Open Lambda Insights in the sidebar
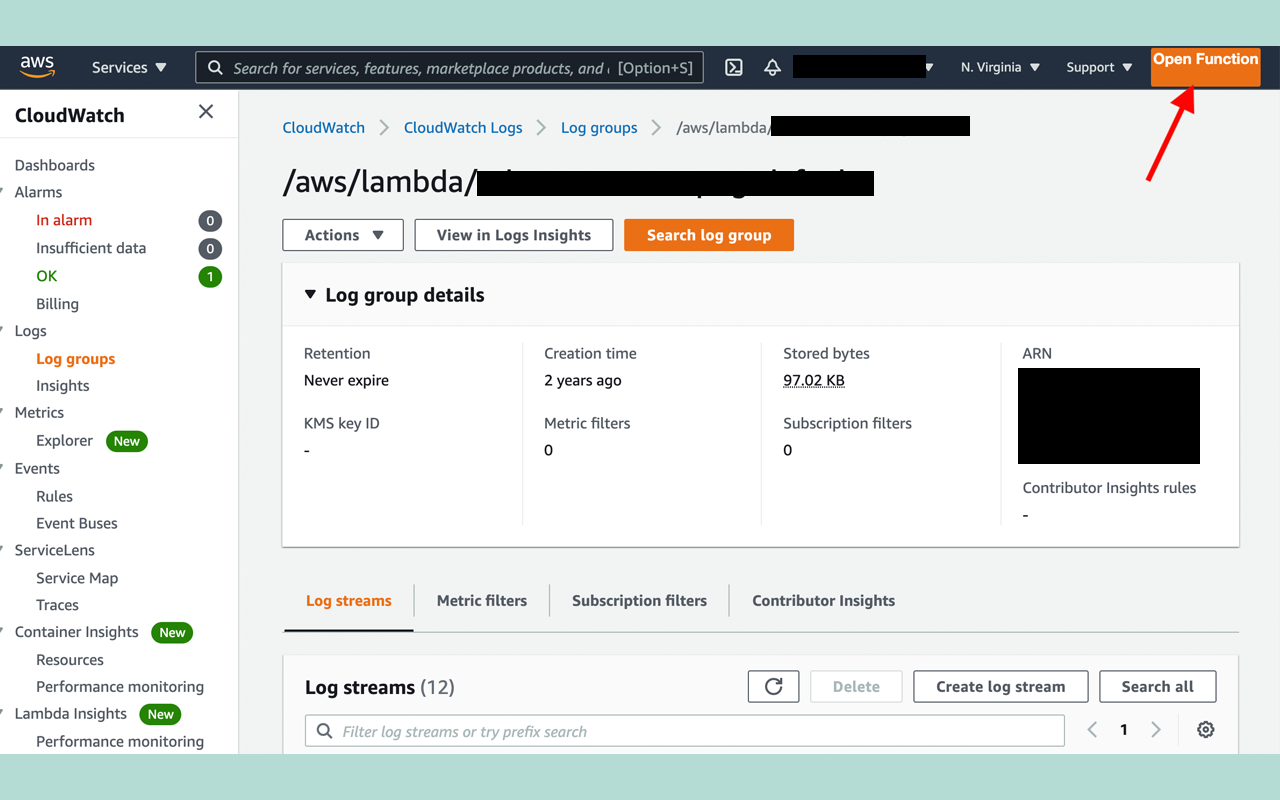Screen dimensions: 1280x800 point(71,714)
